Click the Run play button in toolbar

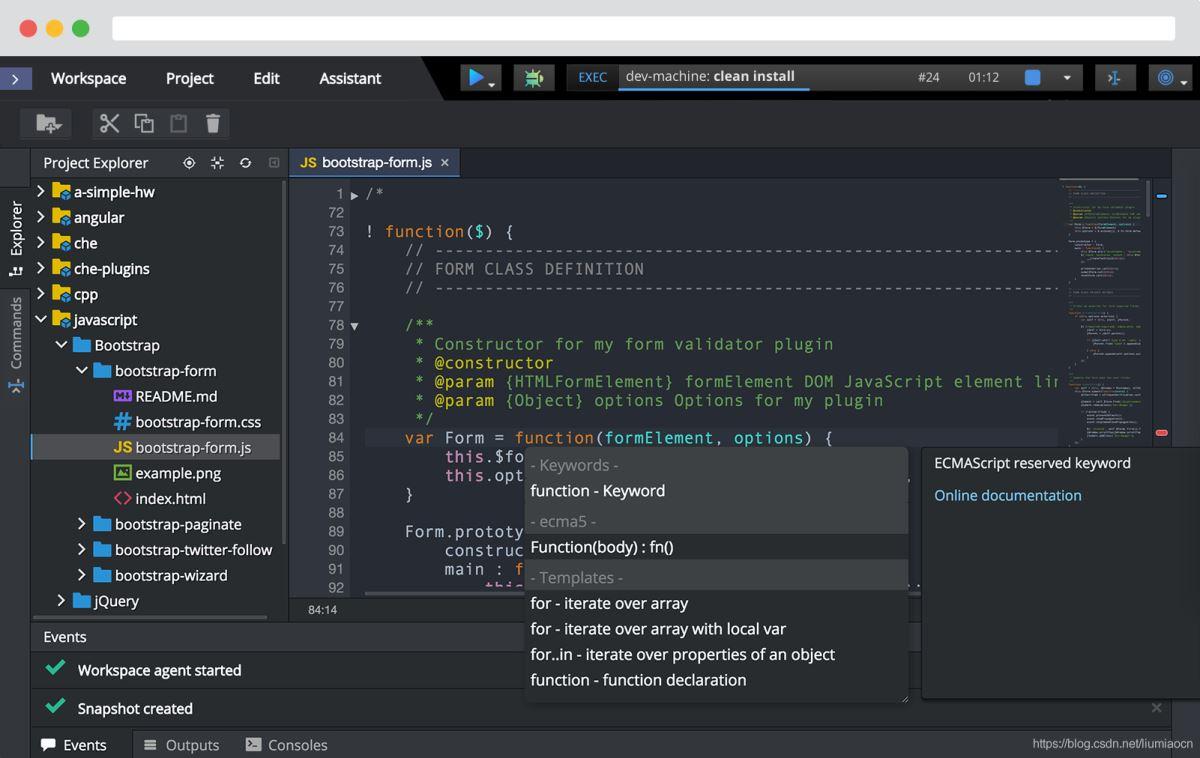pyautogui.click(x=476, y=77)
